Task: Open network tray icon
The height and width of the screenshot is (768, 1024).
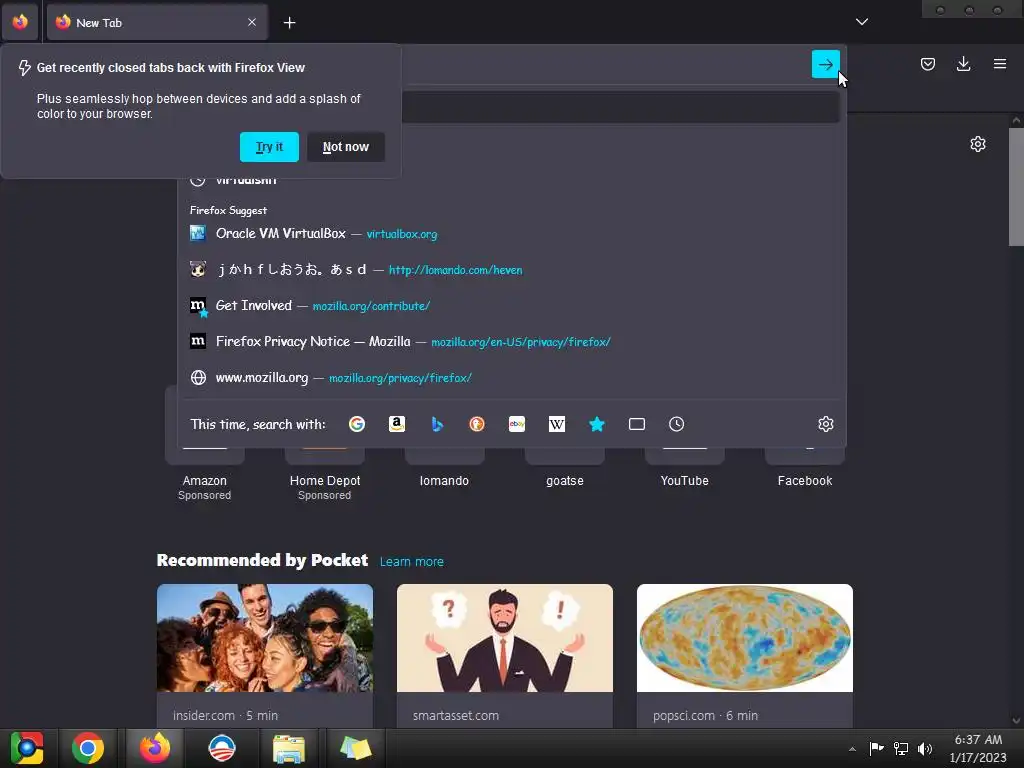Action: pyautogui.click(x=901, y=748)
